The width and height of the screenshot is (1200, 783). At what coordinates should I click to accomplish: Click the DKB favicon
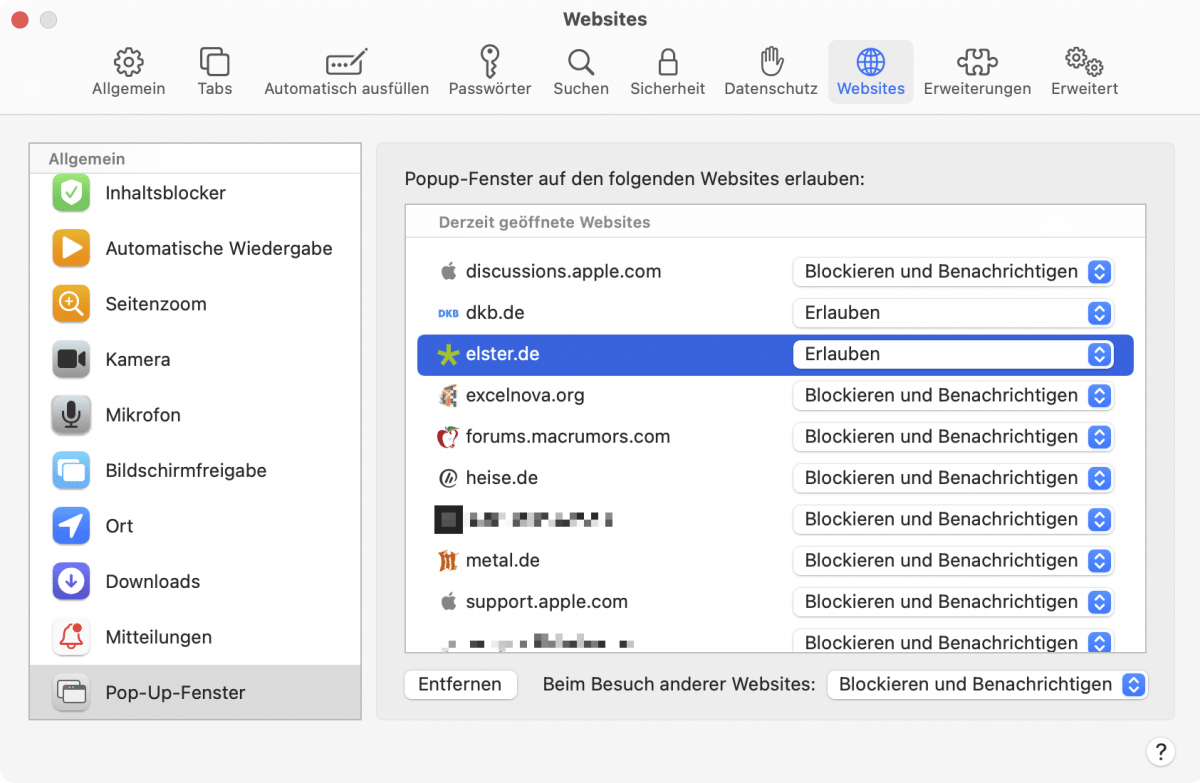448,313
